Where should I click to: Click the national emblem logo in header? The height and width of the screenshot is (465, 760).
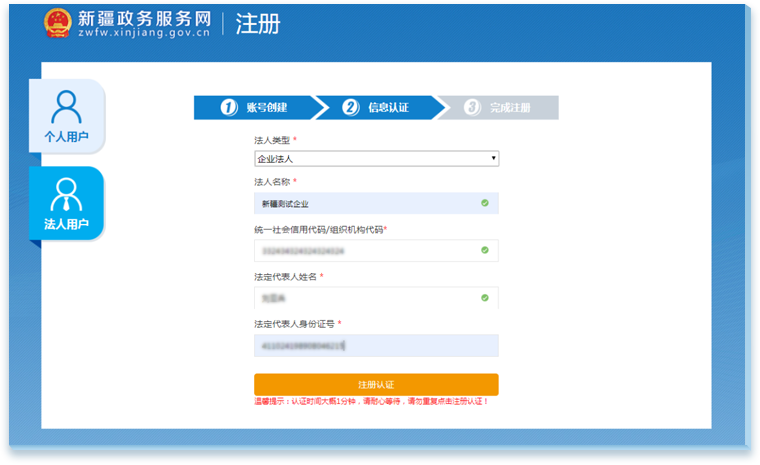(x=58, y=24)
